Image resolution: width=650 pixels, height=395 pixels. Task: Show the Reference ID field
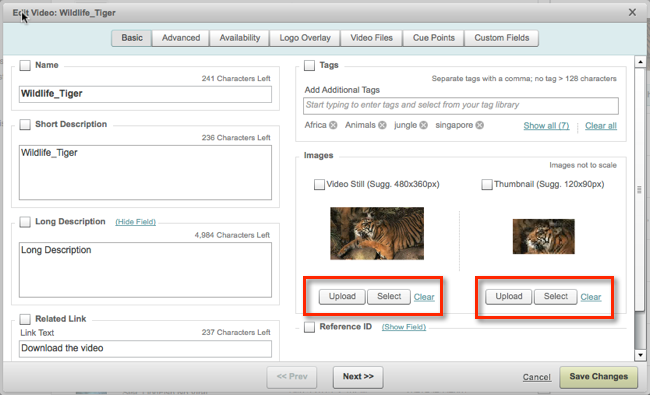pos(404,327)
